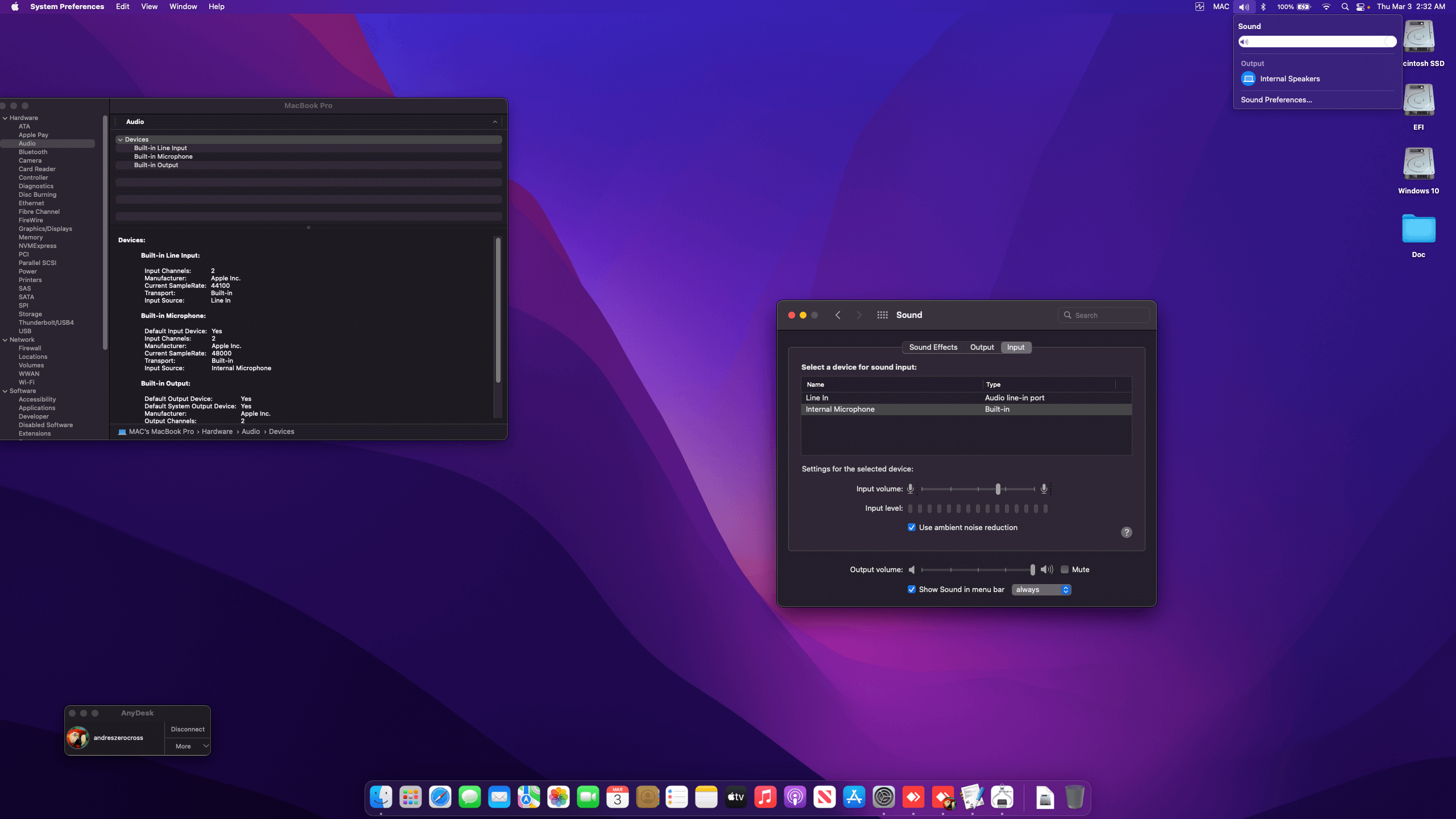
Task: Open Music app in the Dock
Action: [766, 797]
